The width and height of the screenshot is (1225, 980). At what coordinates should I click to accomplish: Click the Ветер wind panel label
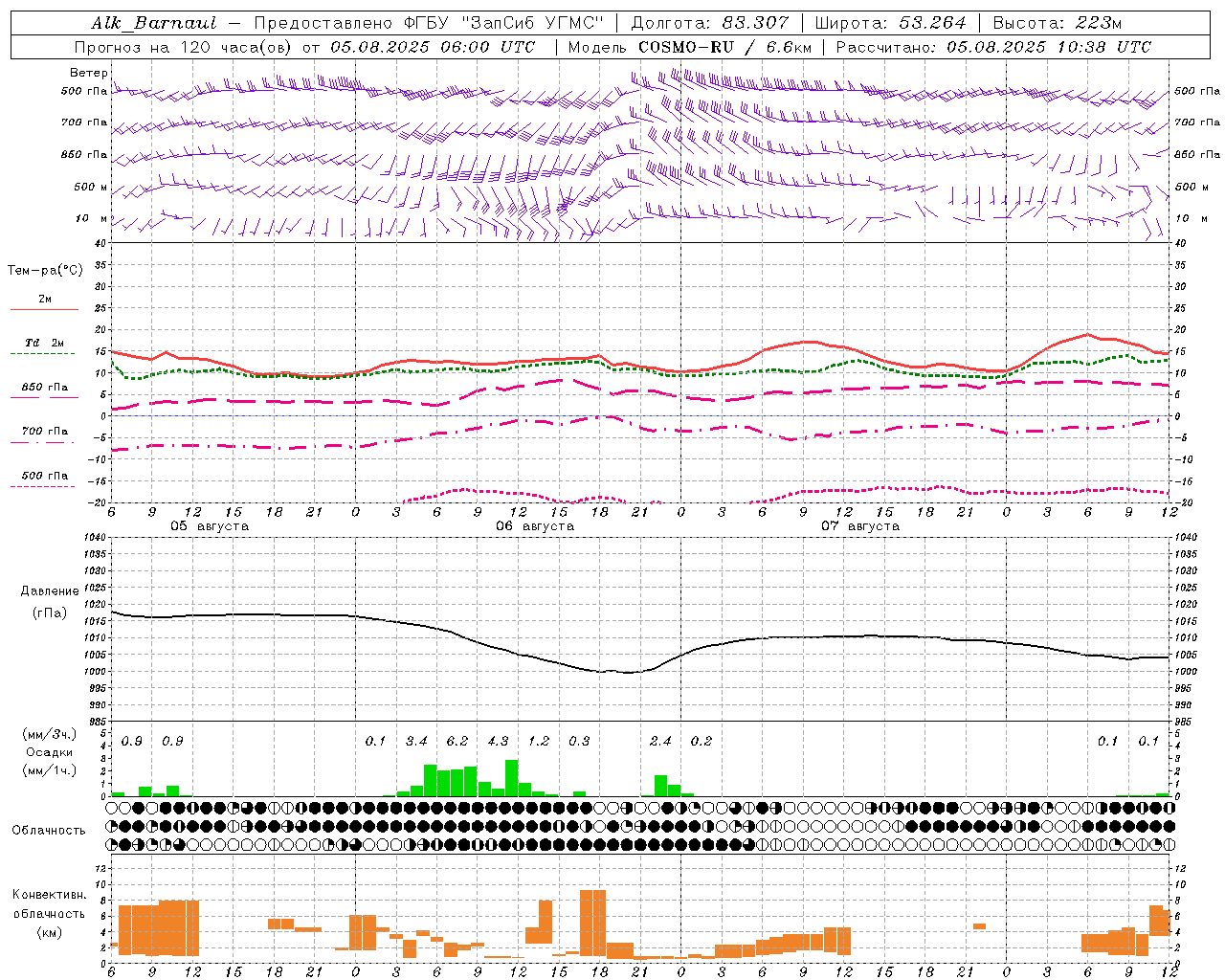tap(89, 73)
